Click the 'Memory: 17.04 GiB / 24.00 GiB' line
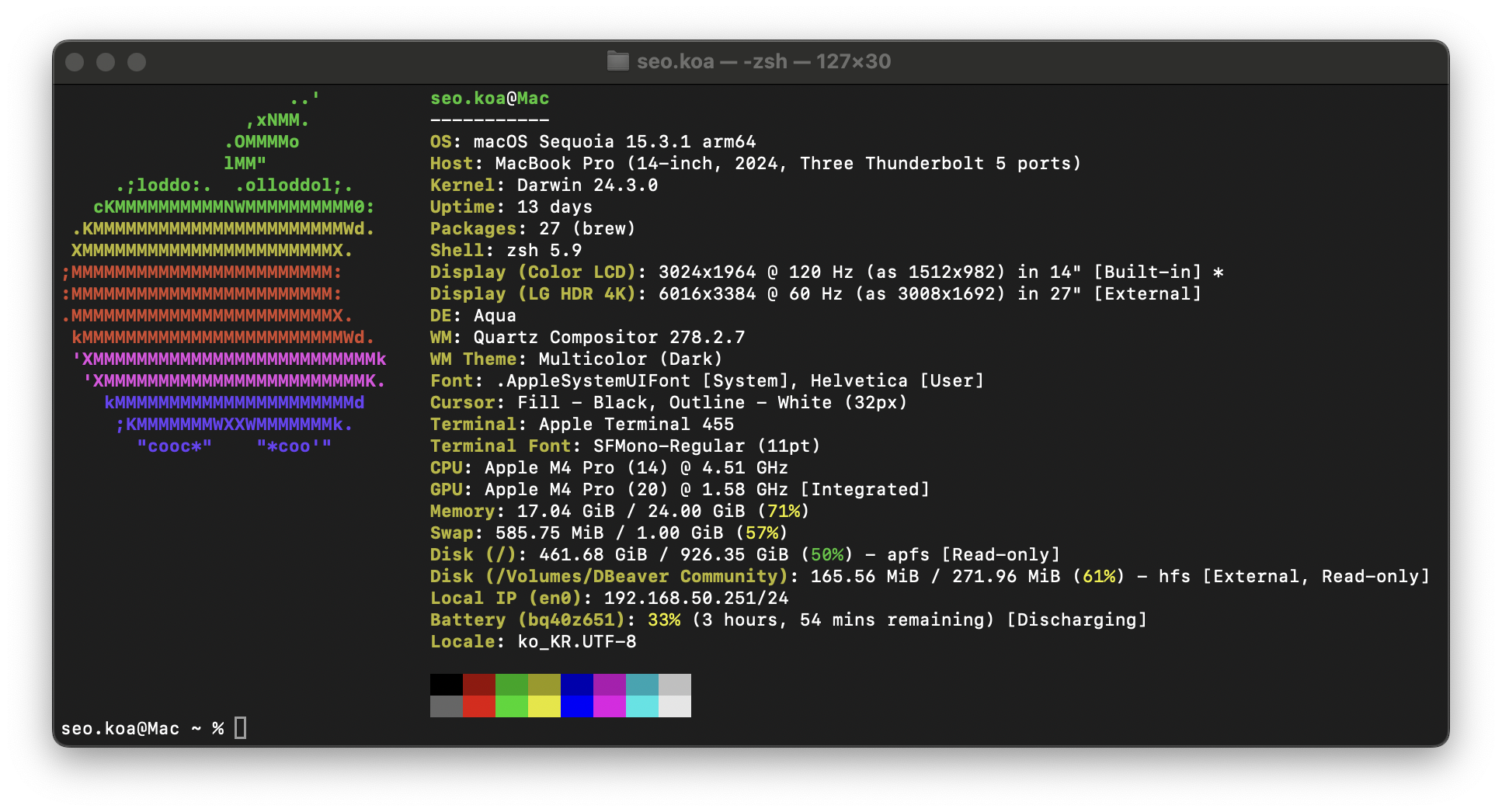The width and height of the screenshot is (1502, 812). 621,512
